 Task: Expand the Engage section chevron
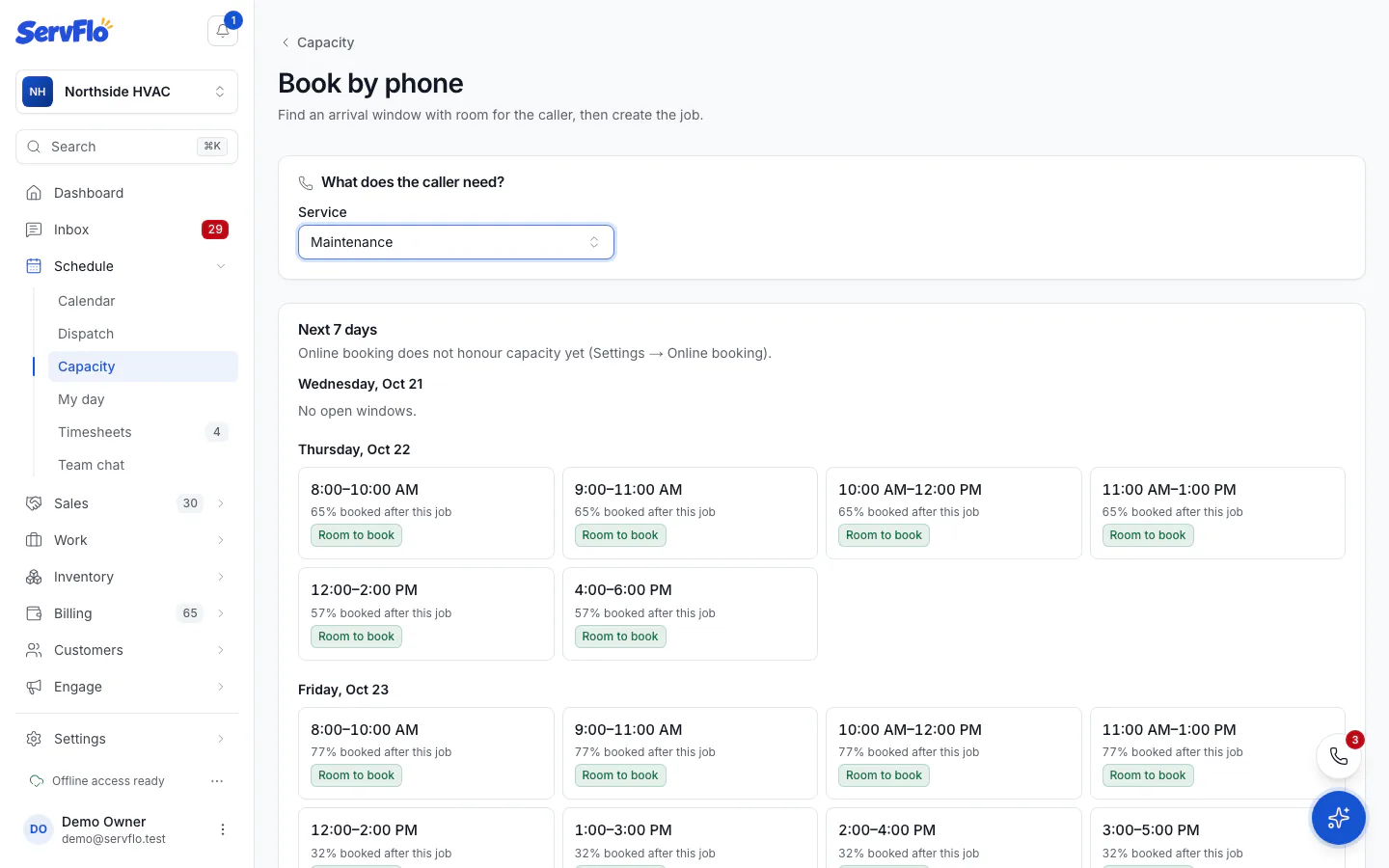point(221,687)
